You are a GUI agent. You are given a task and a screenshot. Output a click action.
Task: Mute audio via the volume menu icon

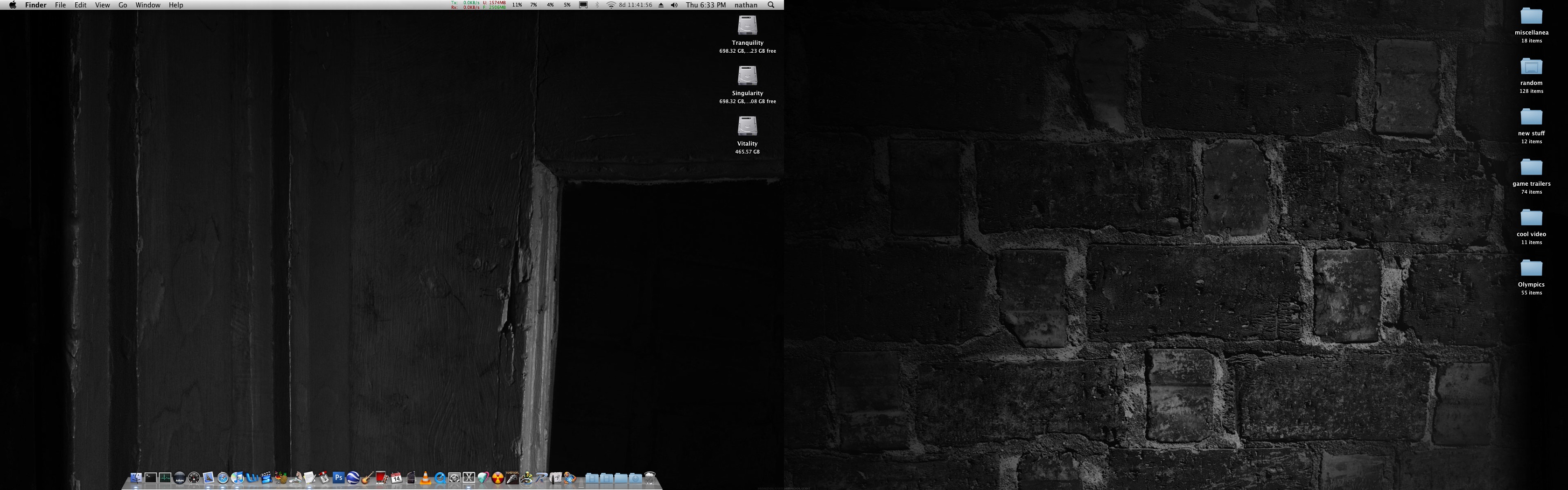point(673,5)
